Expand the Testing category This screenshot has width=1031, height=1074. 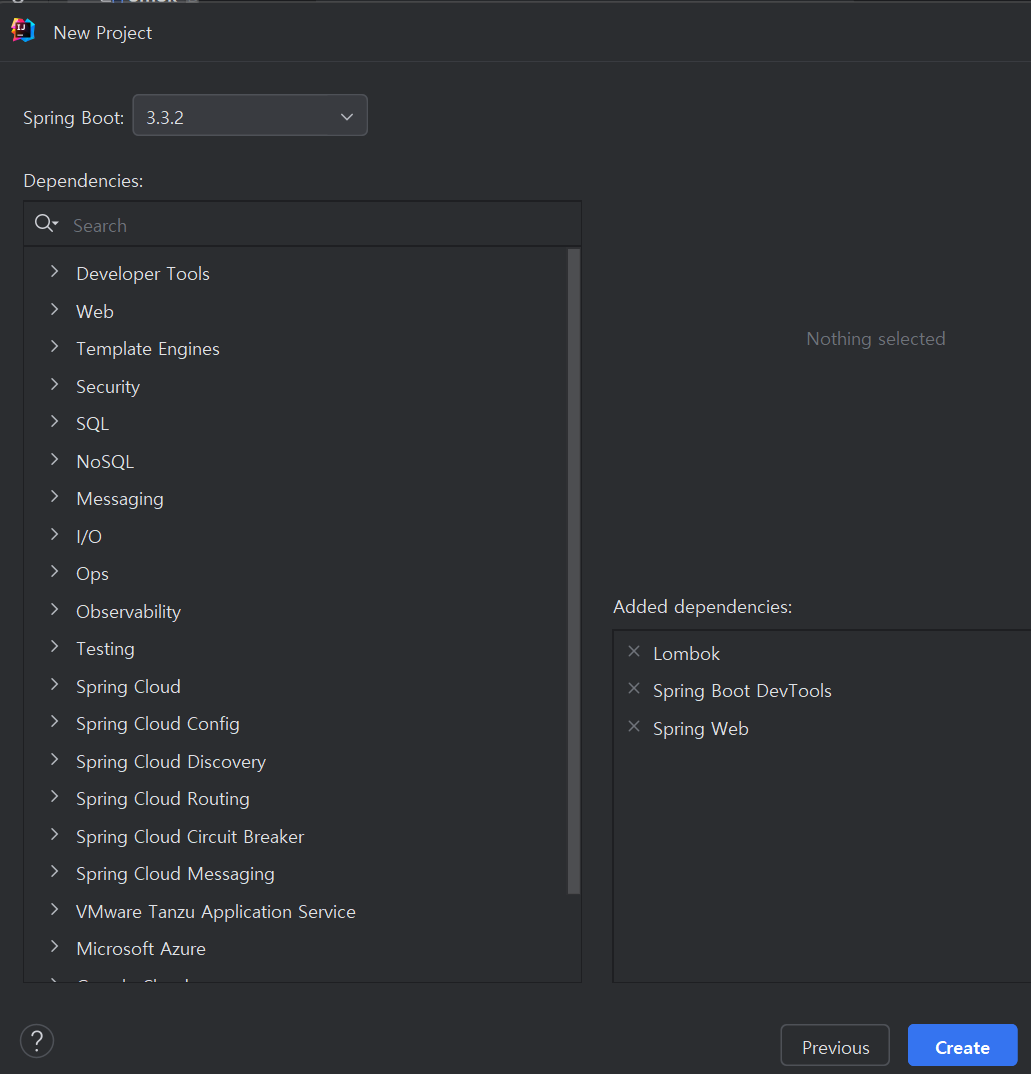click(x=55, y=647)
